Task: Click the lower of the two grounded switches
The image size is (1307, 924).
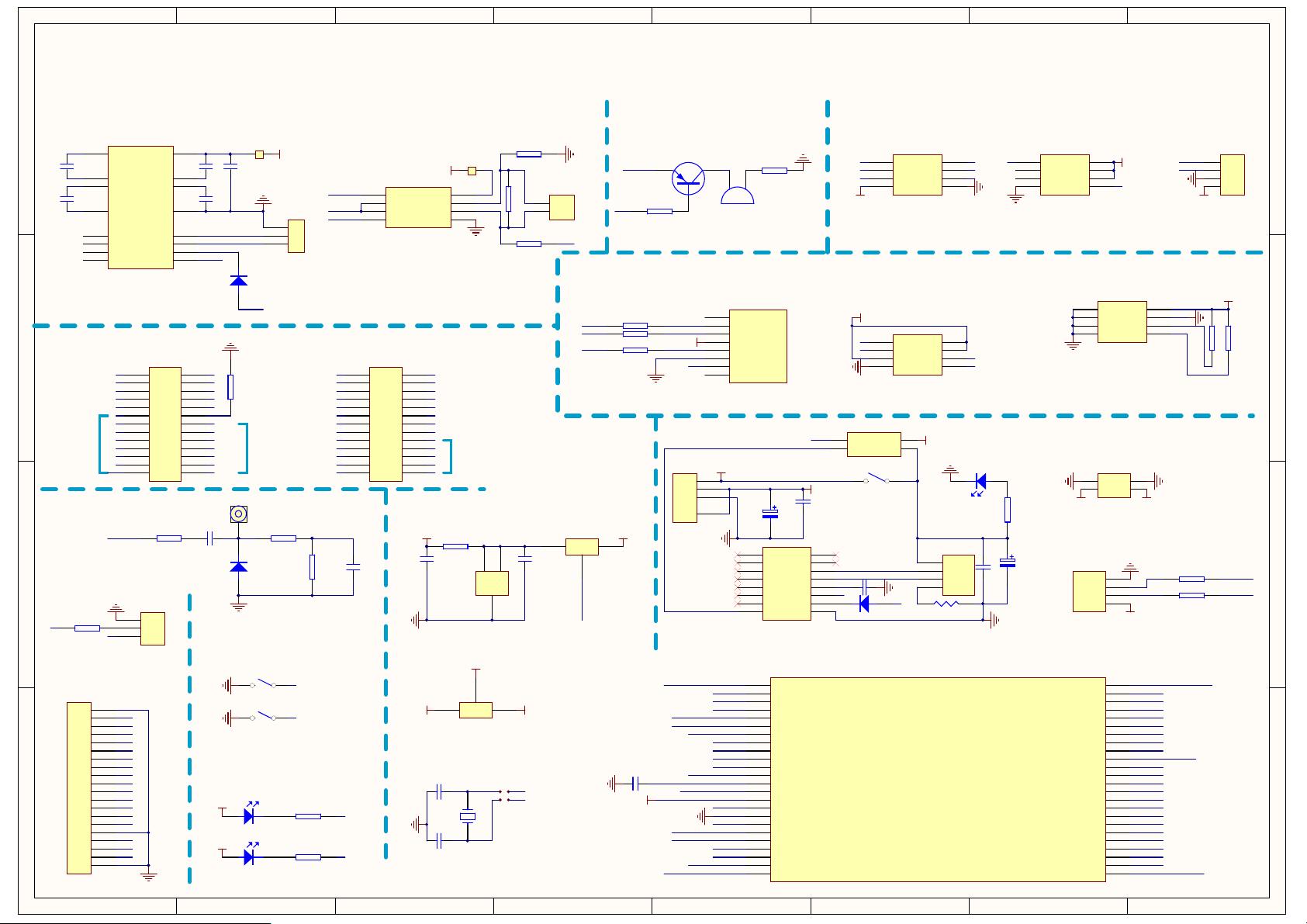Action: [264, 716]
